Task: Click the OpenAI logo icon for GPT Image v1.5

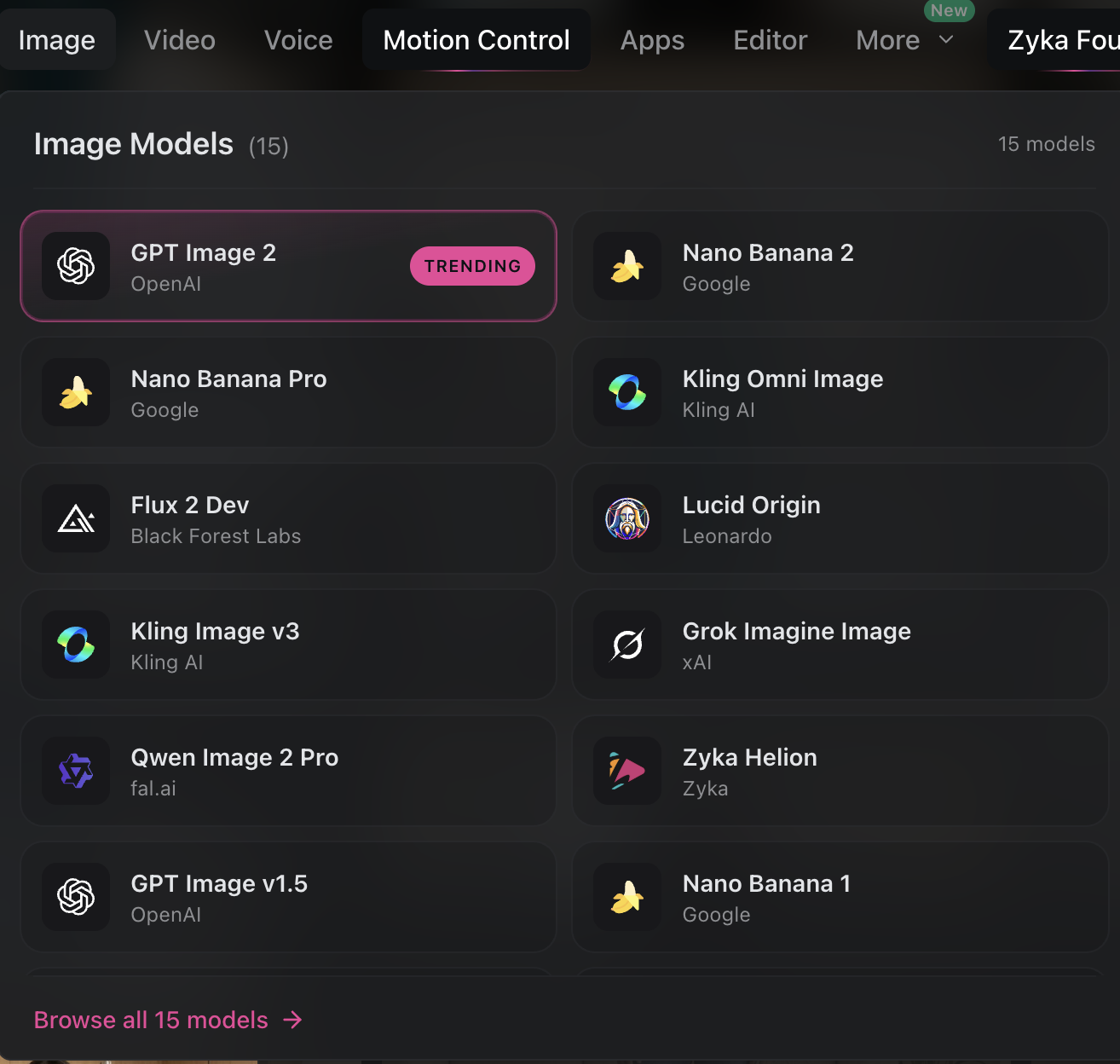Action: coord(76,897)
